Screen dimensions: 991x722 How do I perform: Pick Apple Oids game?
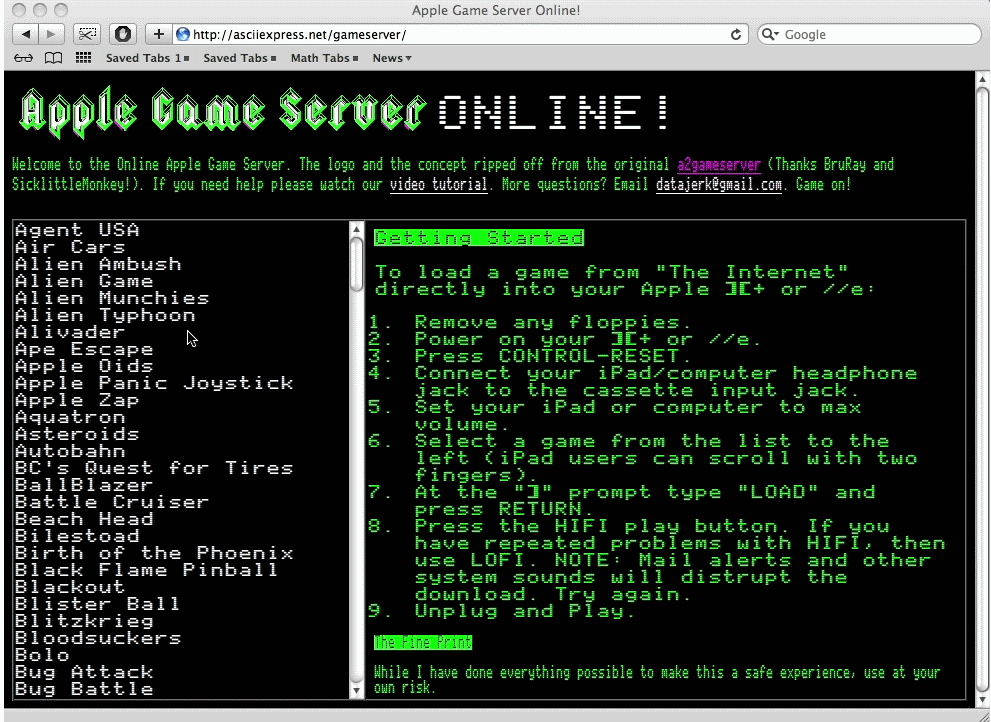pos(84,367)
